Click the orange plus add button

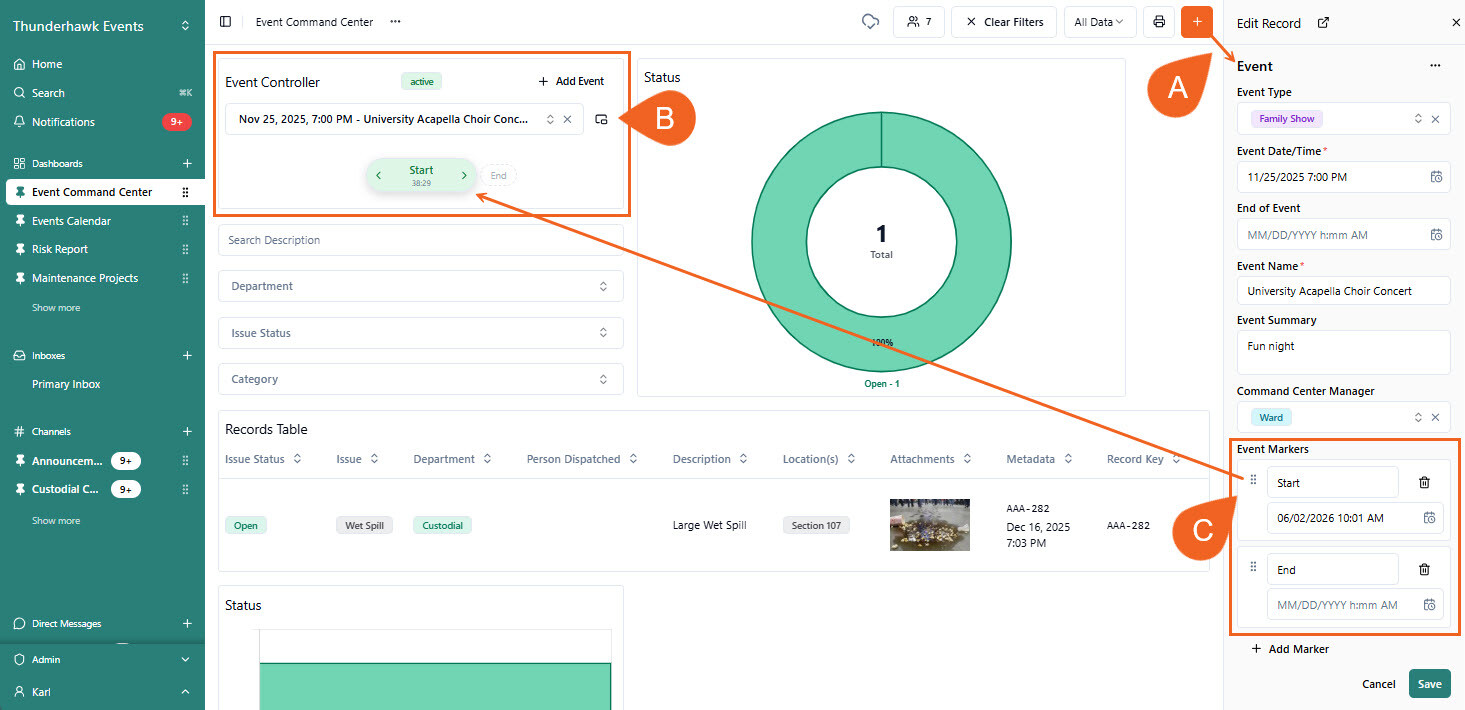coord(1196,22)
